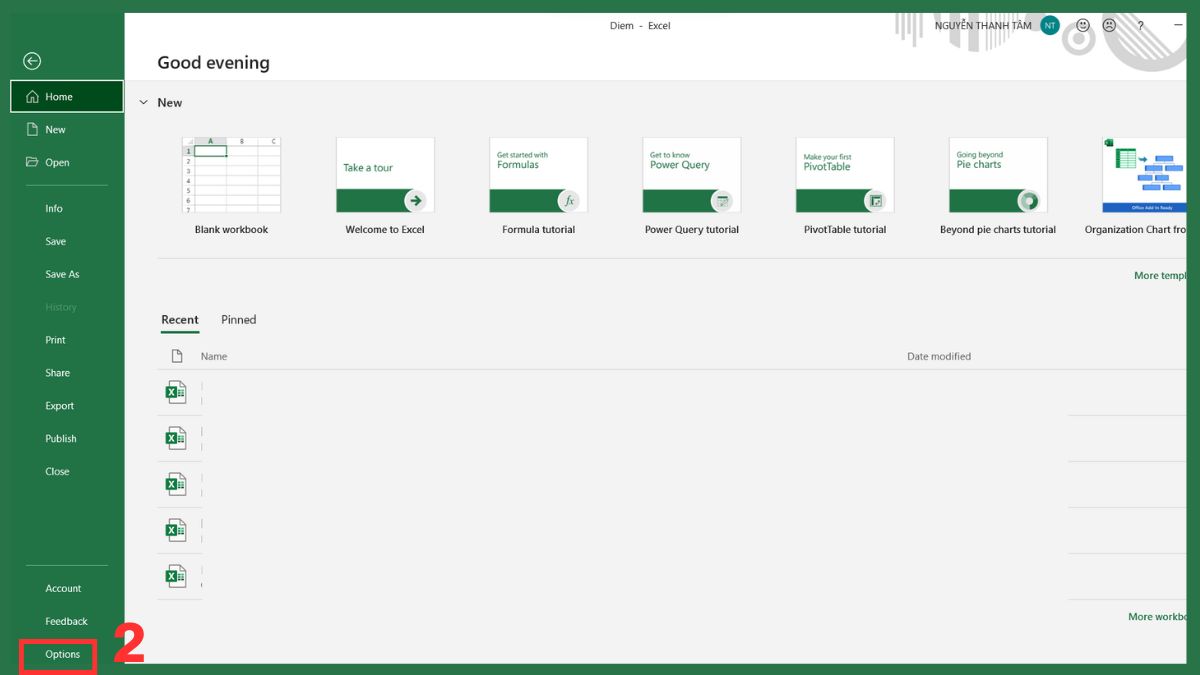Open the first Excel workbook icon under Recent
Image resolution: width=1200 pixels, height=675 pixels.
(x=176, y=392)
